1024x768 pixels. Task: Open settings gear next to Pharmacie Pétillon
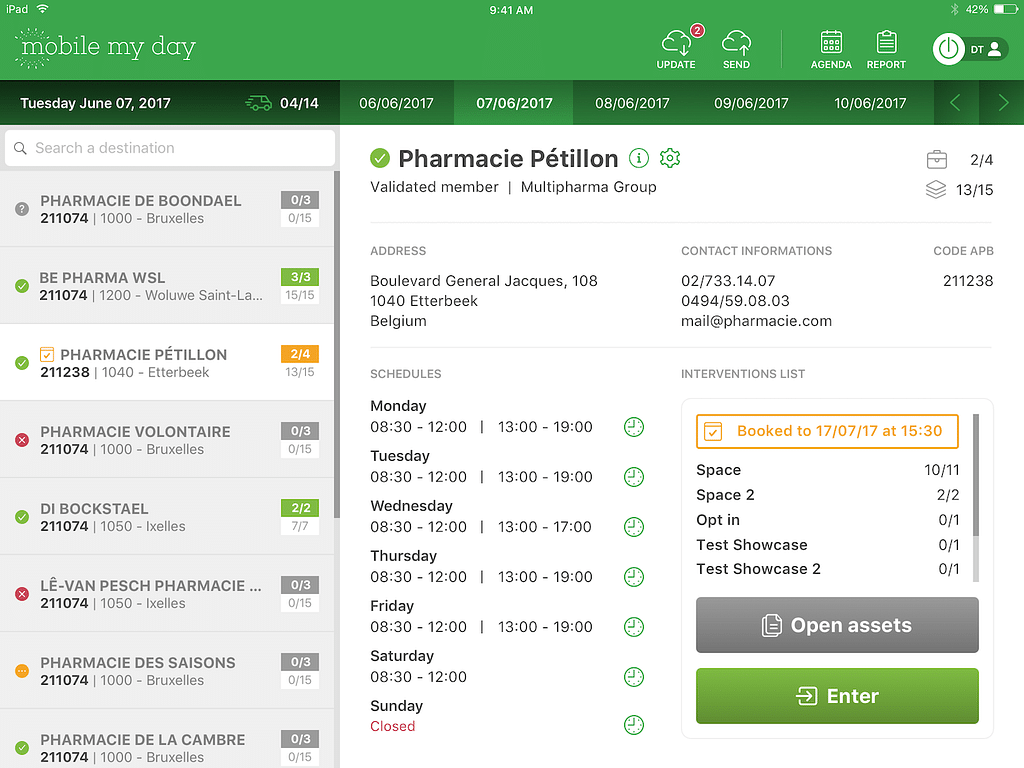[670, 158]
